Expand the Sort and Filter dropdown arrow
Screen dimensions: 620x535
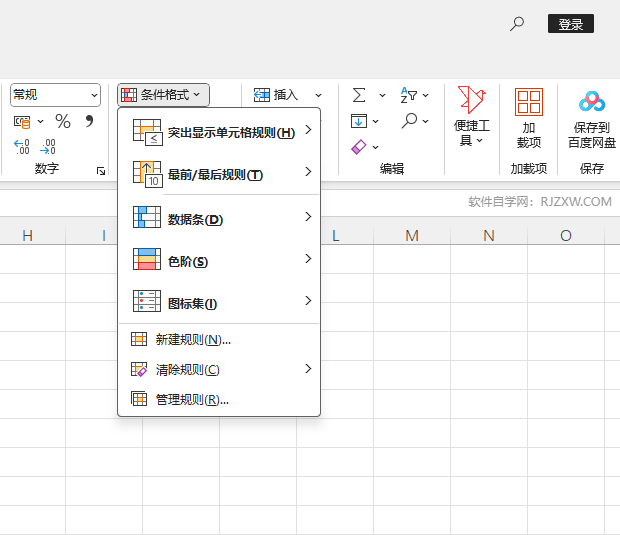[425, 95]
